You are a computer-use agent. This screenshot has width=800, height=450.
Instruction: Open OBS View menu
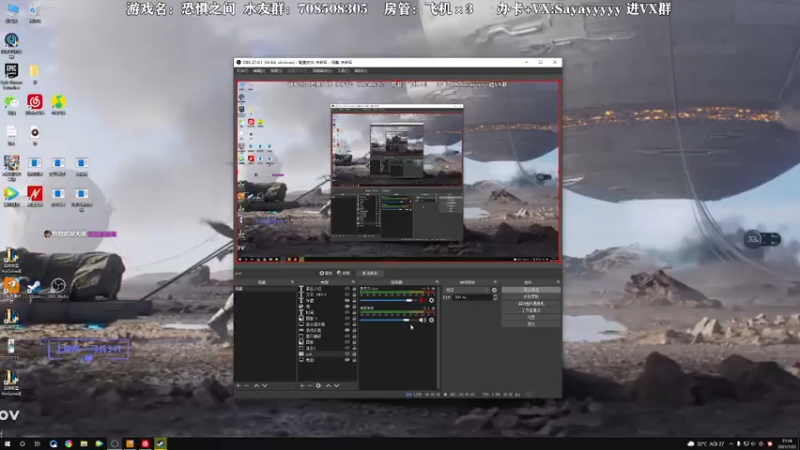click(276, 71)
